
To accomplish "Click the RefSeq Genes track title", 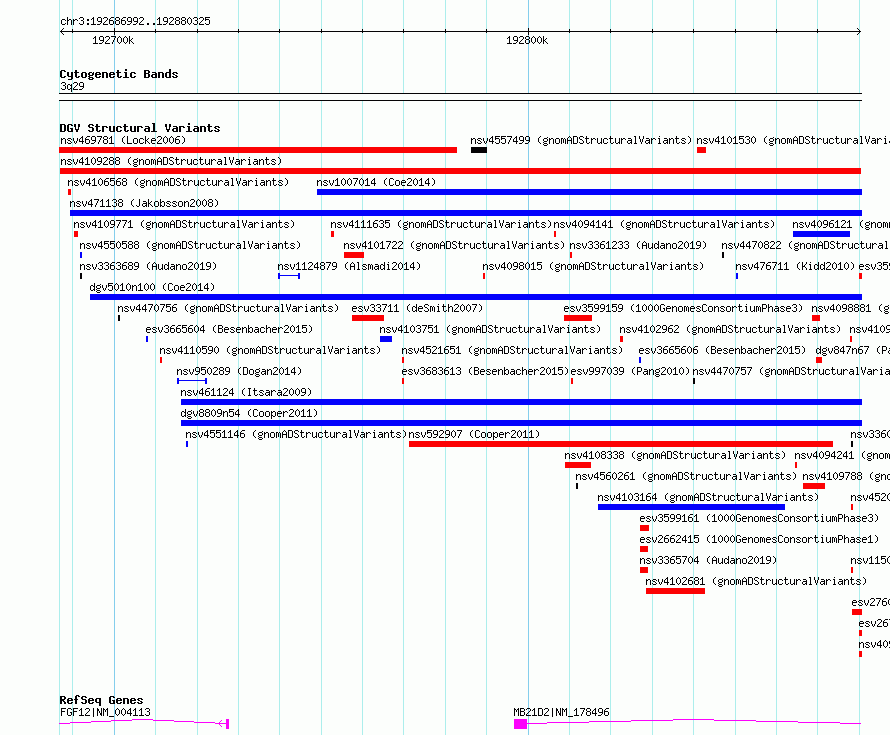I will [x=101, y=700].
